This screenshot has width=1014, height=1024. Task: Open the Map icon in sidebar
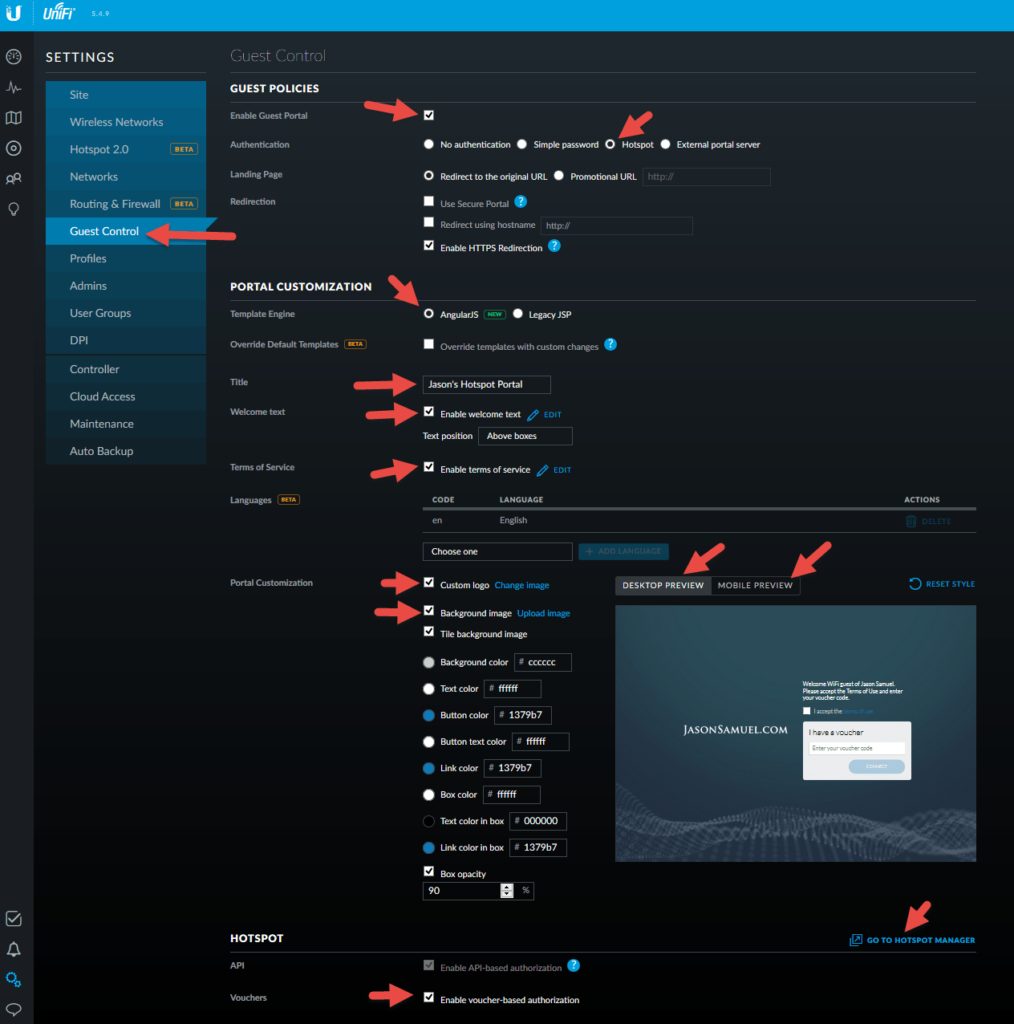pyautogui.click(x=14, y=118)
